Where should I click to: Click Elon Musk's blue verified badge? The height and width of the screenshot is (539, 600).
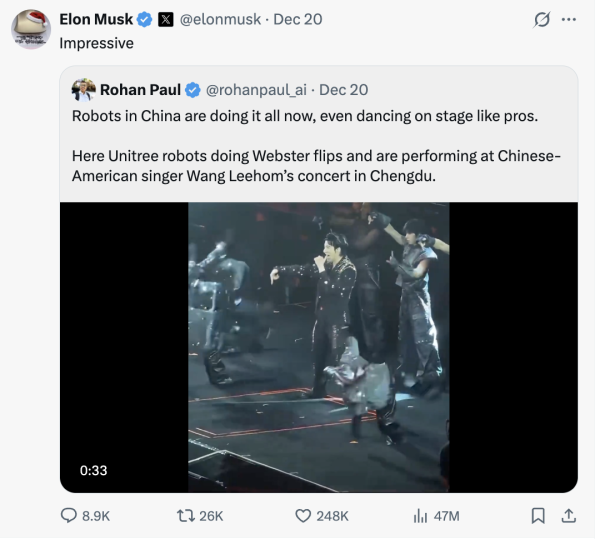pos(145,19)
